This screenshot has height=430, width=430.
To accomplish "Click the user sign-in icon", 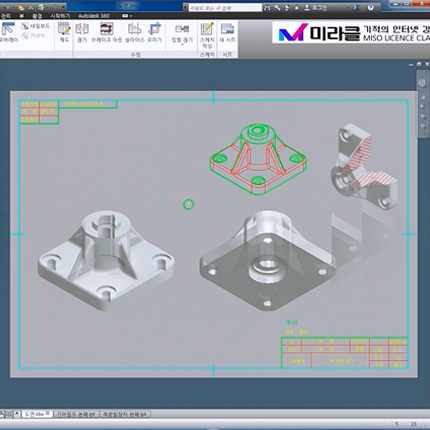I will pyautogui.click(x=307, y=7).
